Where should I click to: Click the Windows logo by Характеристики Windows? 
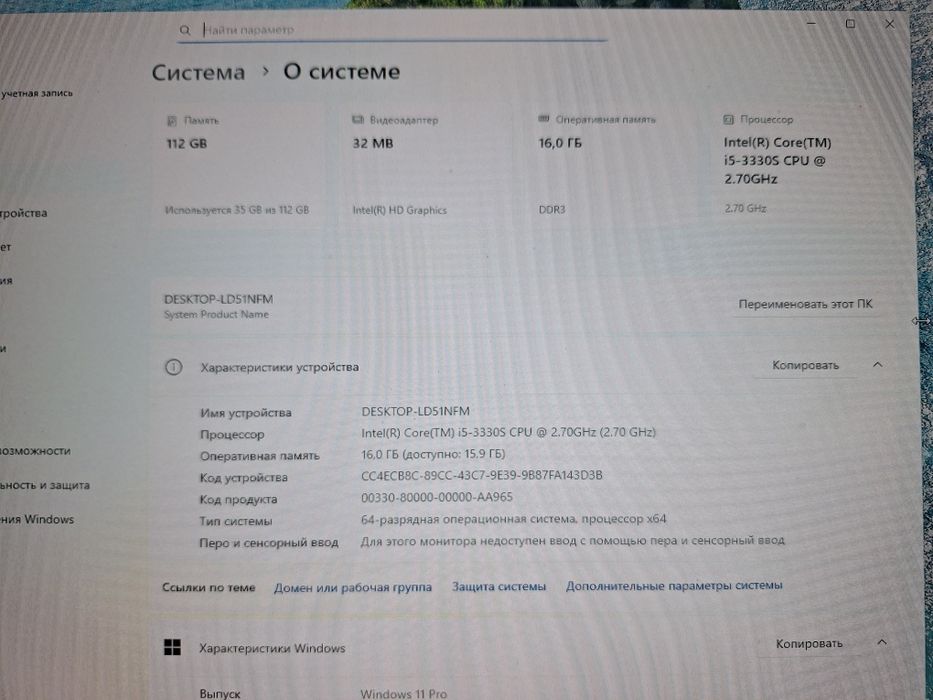[x=172, y=648]
